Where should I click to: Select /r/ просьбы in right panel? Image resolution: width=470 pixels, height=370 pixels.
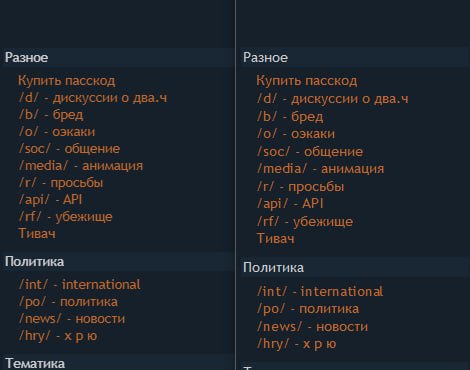(300, 187)
